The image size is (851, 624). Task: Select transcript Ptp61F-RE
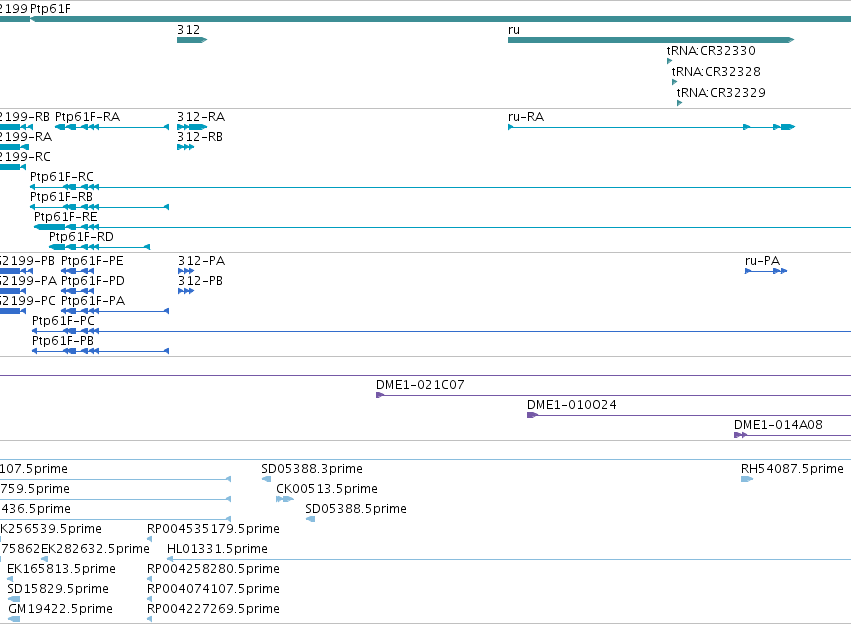pos(442,227)
